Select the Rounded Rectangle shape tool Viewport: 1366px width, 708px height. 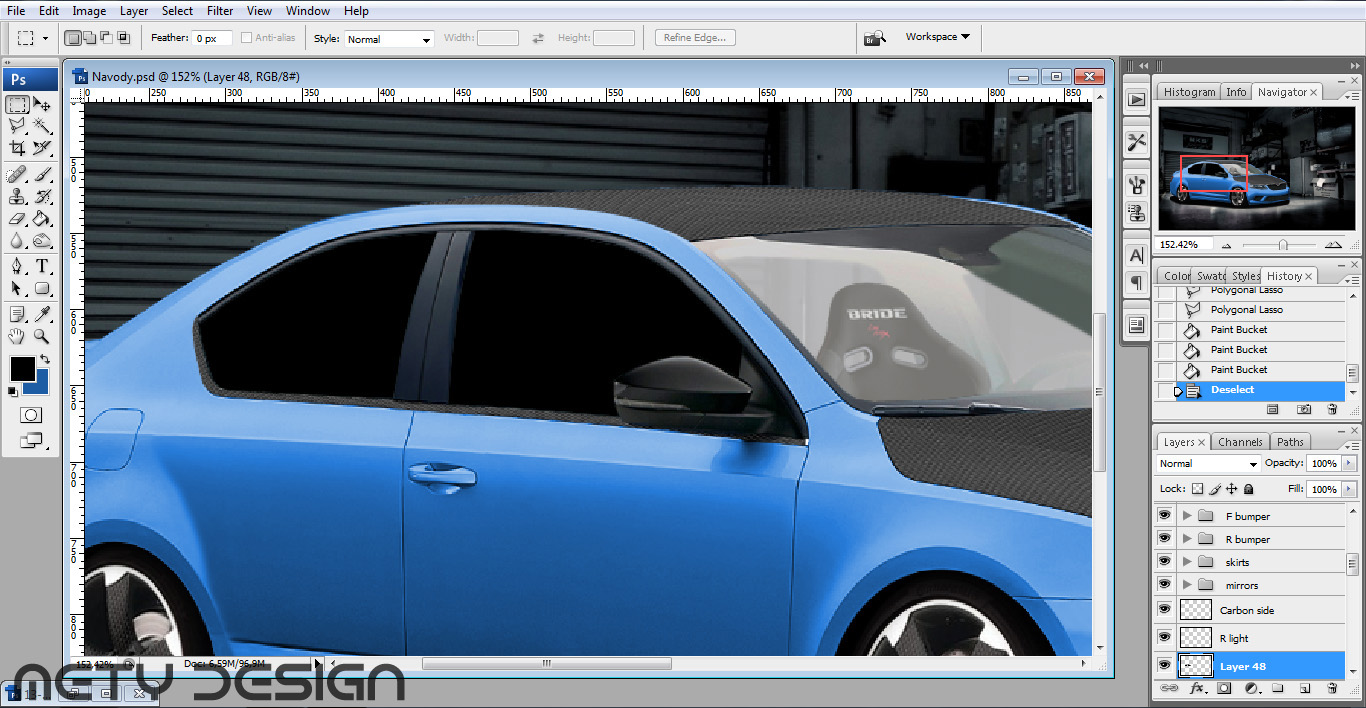point(42,289)
